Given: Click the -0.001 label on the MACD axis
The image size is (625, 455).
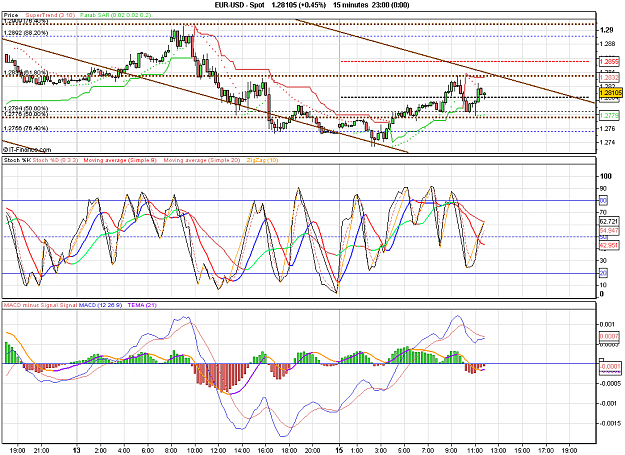Looking at the screenshot, I should click(x=607, y=404).
